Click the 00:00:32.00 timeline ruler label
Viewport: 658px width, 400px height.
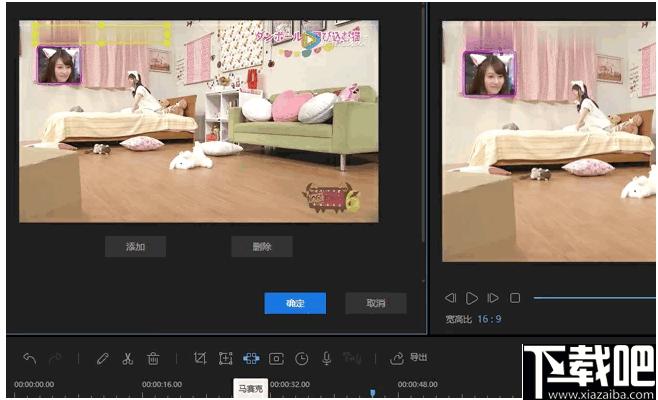coord(290,384)
